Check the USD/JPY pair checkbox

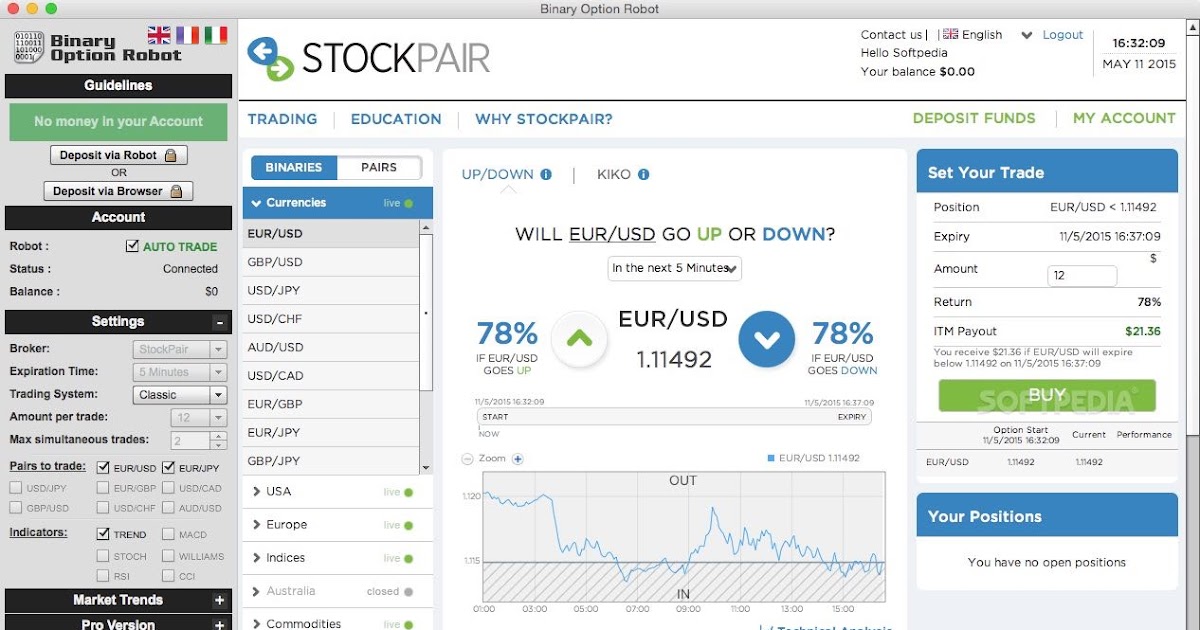(x=15, y=488)
